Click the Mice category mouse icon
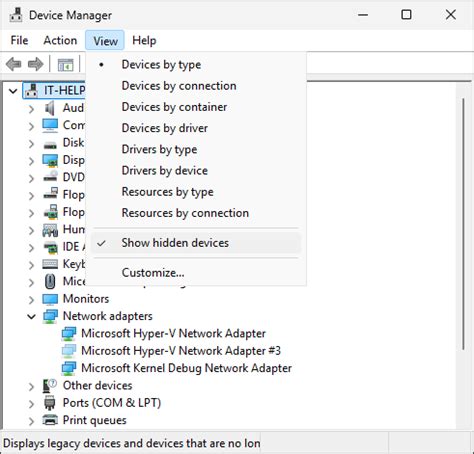This screenshot has height=454, width=474. point(50,281)
